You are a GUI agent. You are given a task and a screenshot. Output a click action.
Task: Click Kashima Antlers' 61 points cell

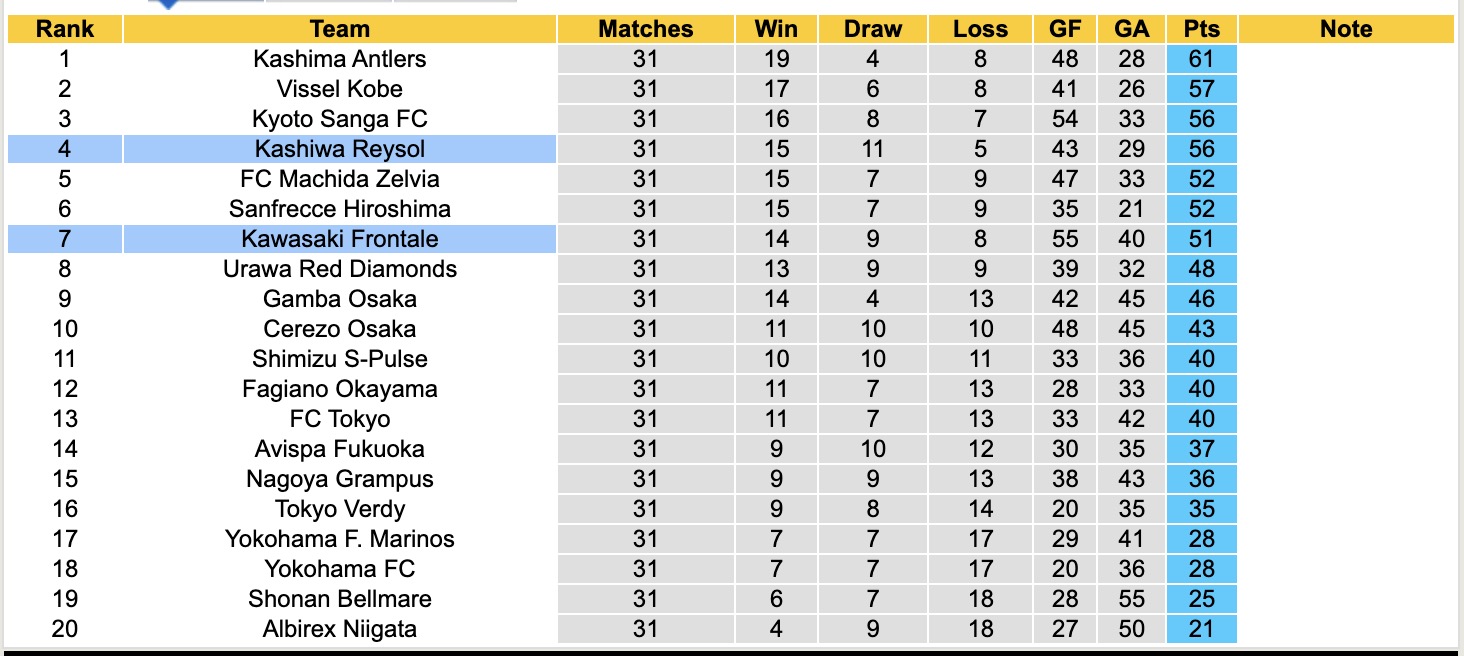[1201, 59]
